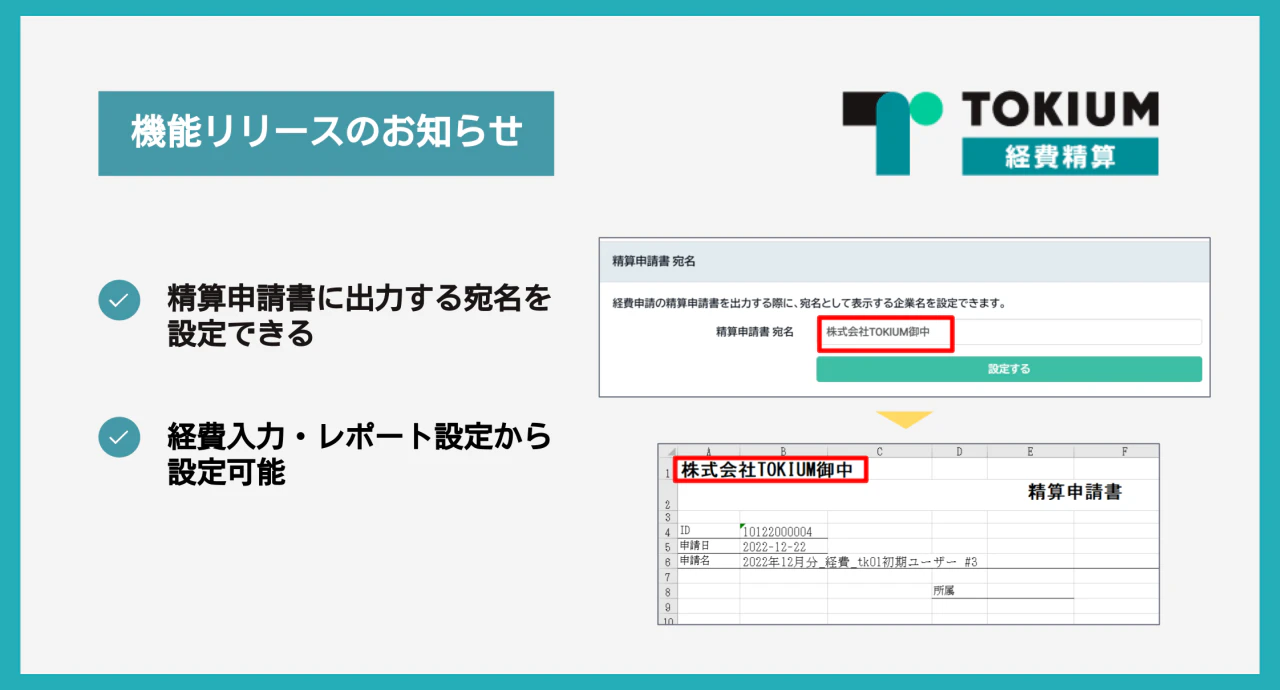1280x690 pixels.
Task: Select the cell containing 10122000004
Action: point(783,532)
